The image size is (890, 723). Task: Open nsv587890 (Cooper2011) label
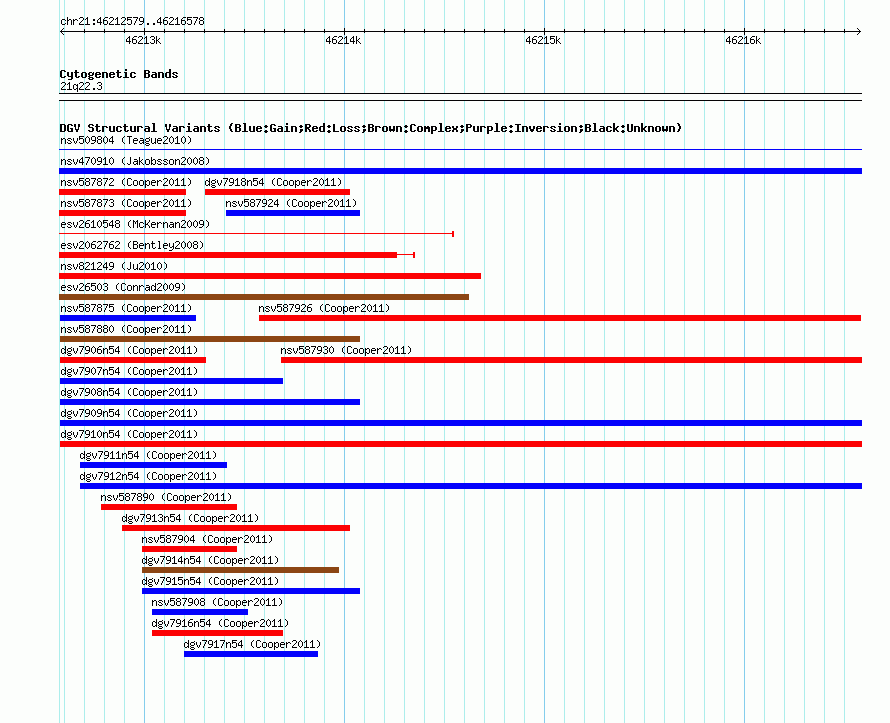click(166, 497)
